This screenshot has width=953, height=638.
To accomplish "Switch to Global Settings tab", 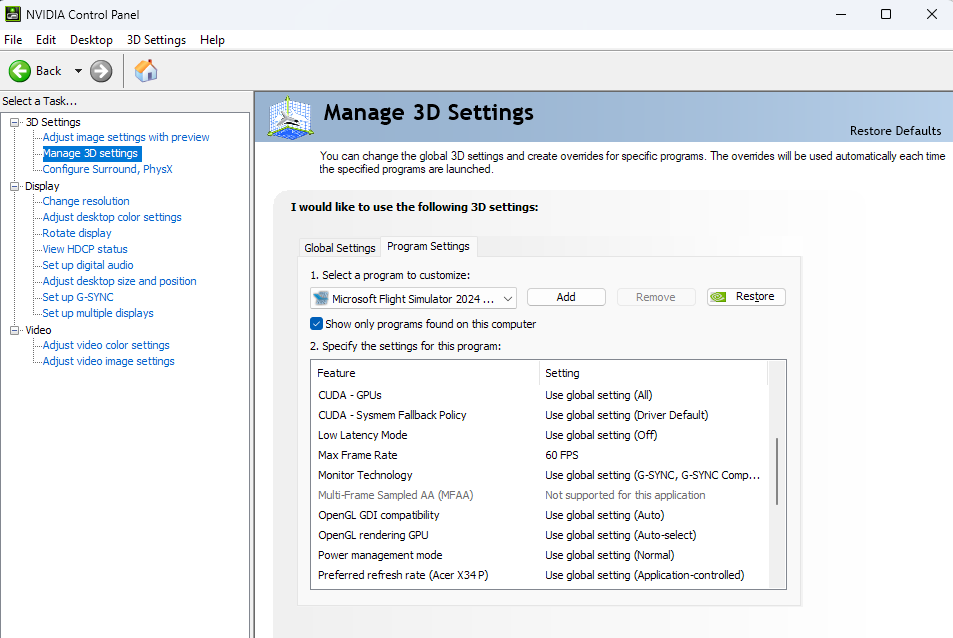I will click(x=340, y=248).
